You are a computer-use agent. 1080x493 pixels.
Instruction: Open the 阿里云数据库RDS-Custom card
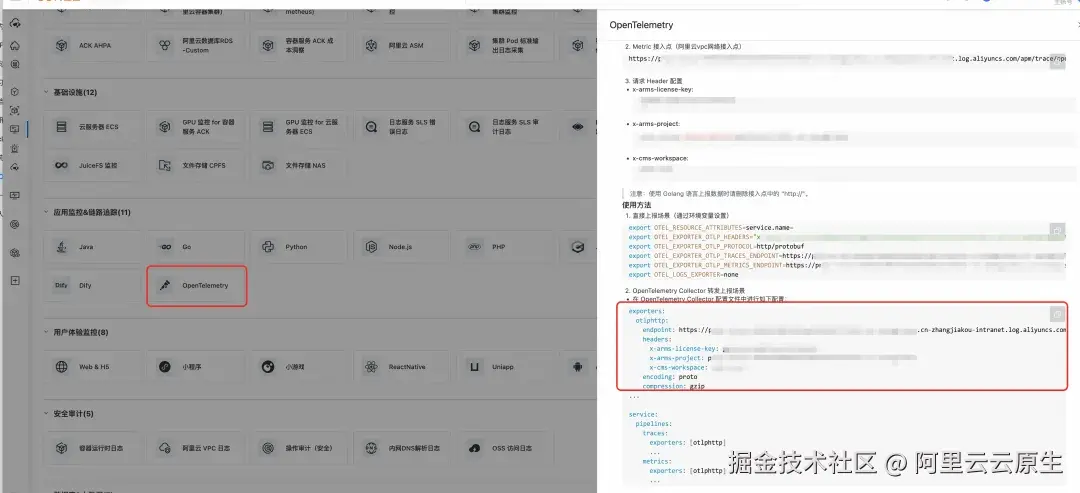(196, 45)
